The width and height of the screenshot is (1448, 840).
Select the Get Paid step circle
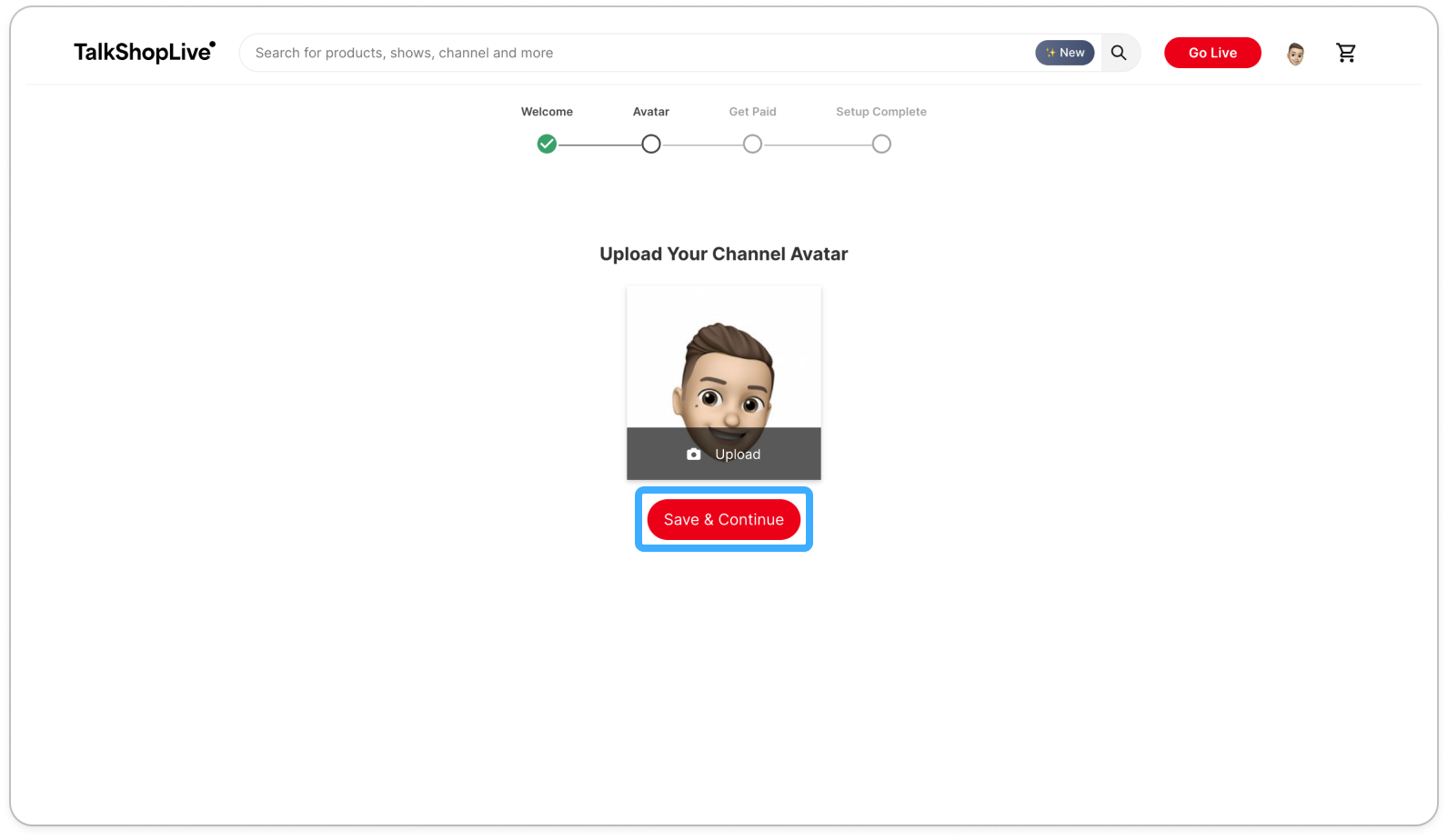tap(752, 144)
